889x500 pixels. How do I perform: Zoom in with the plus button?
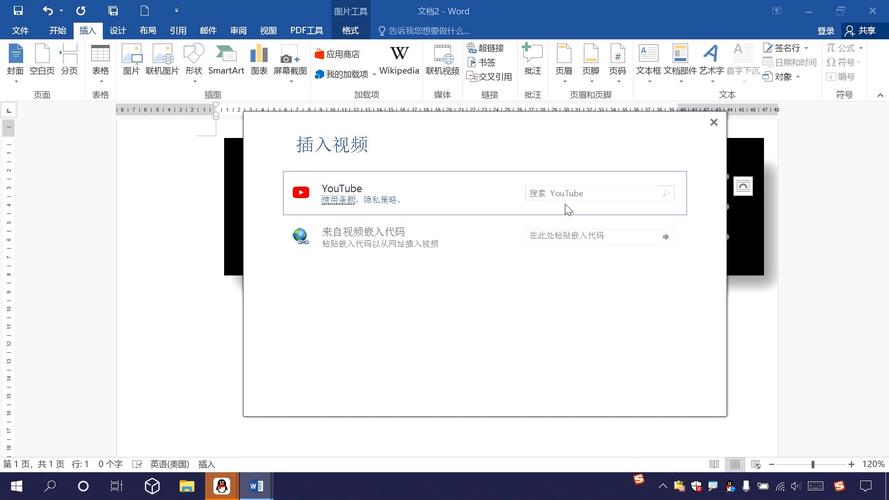(x=851, y=464)
